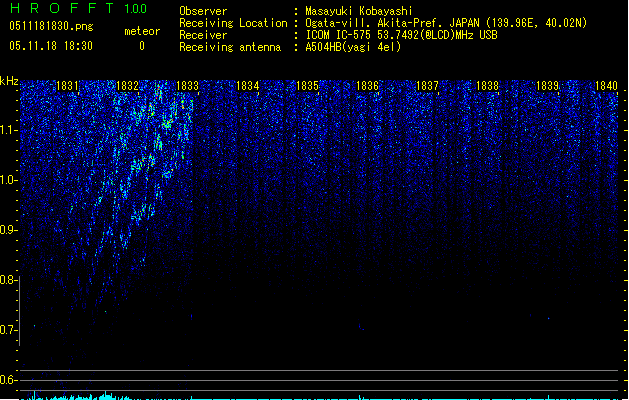
Task: Click the 1840 time marker
Action: click(x=607, y=86)
